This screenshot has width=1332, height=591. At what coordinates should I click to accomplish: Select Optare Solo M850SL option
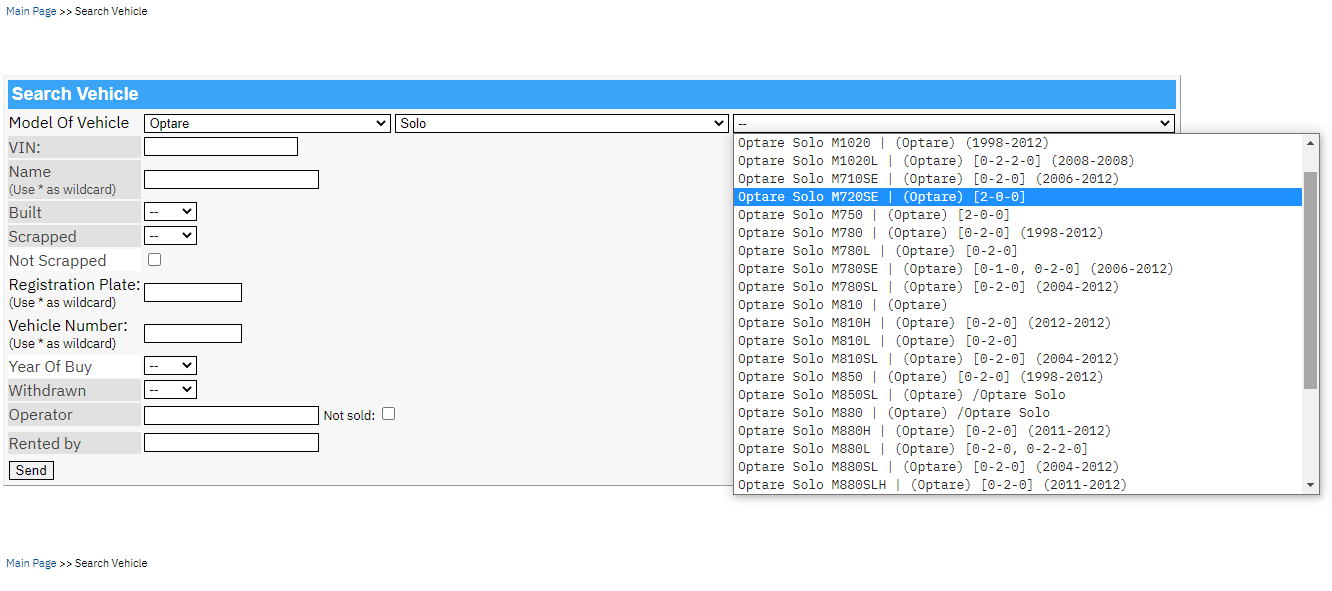point(1018,395)
